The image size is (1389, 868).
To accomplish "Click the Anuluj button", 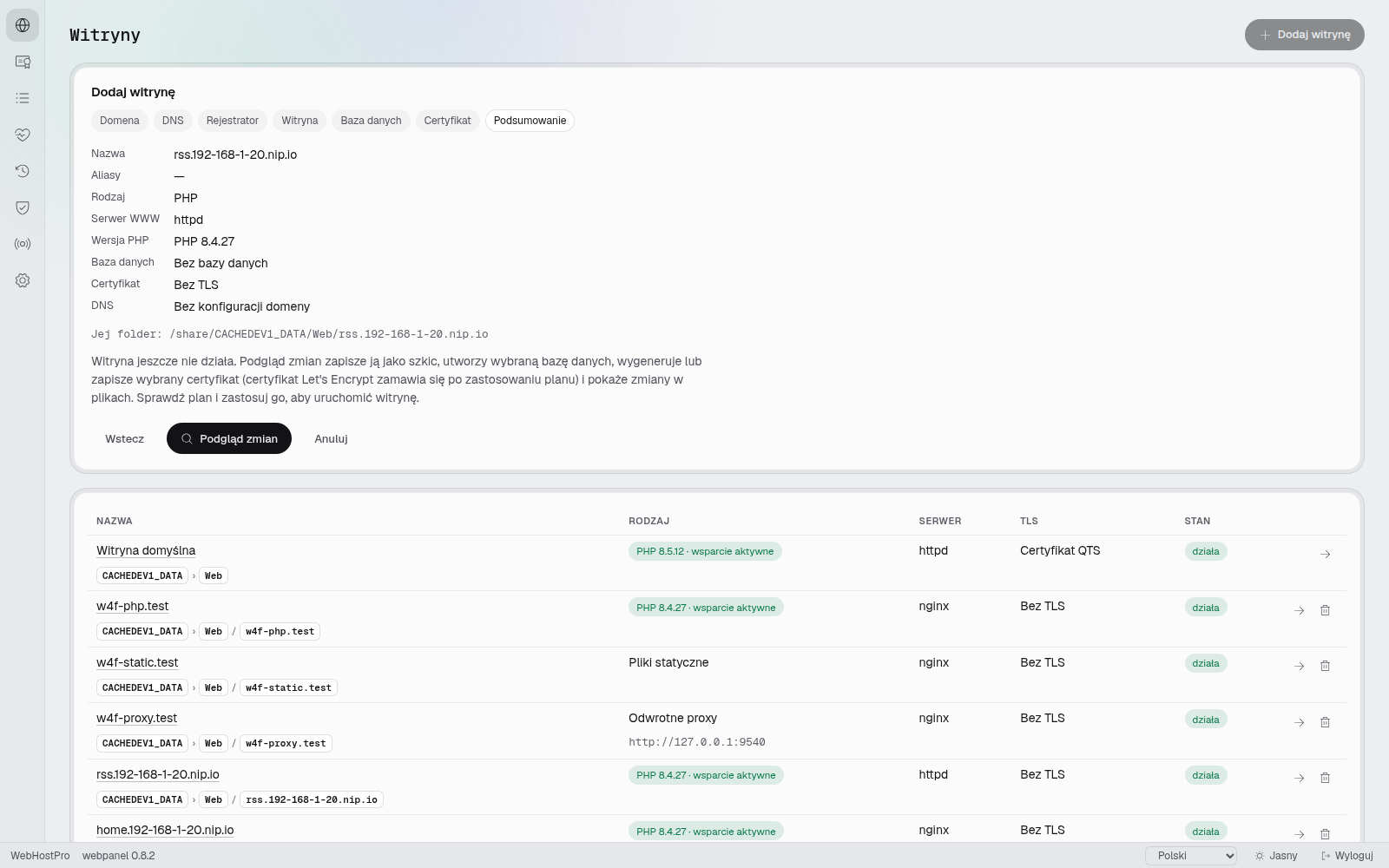I will pyautogui.click(x=331, y=438).
